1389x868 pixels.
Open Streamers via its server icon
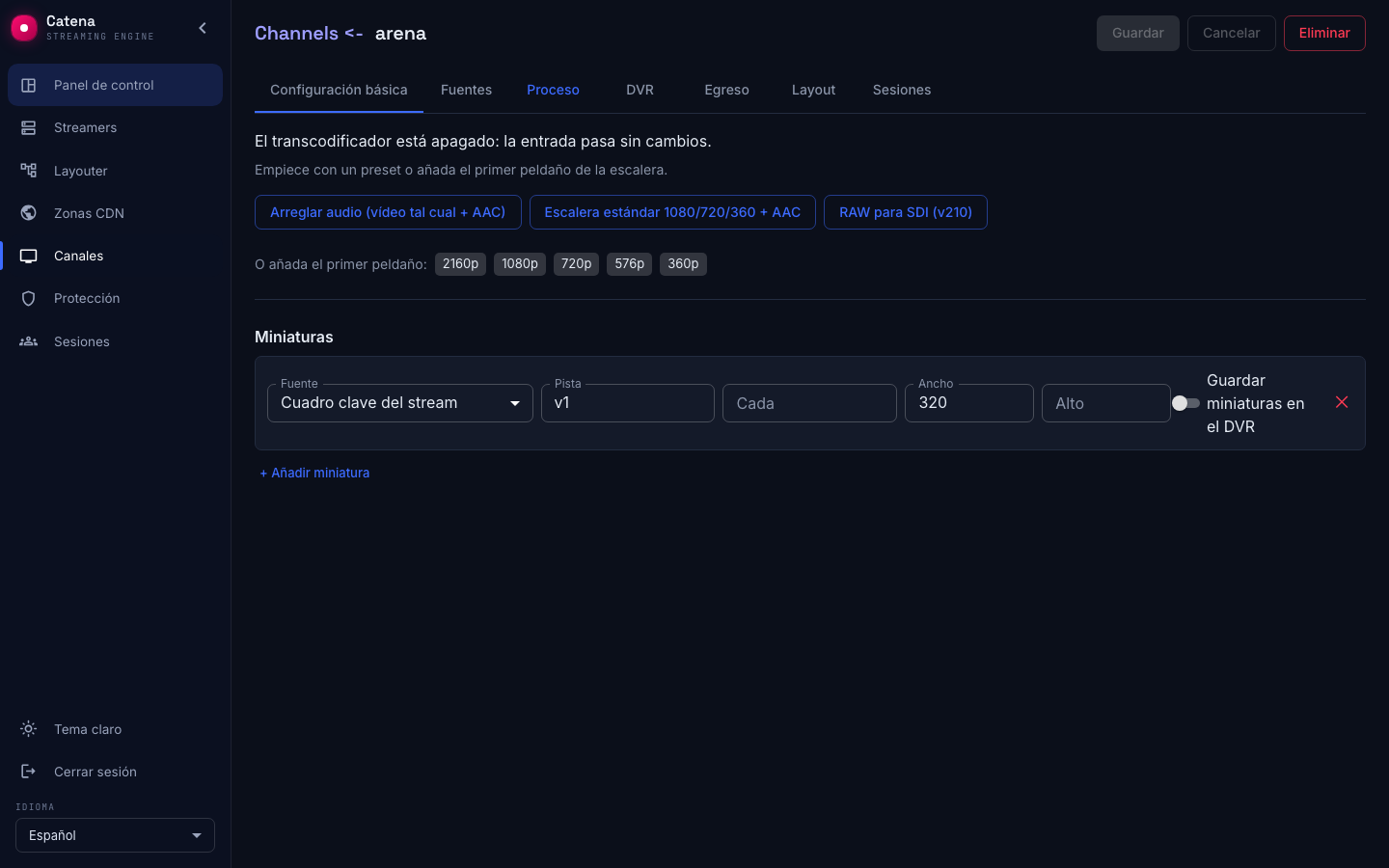click(29, 127)
